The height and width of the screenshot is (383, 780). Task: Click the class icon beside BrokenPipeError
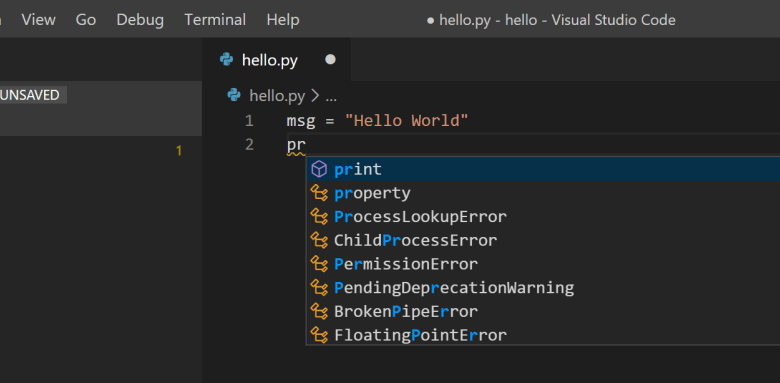tap(319, 312)
